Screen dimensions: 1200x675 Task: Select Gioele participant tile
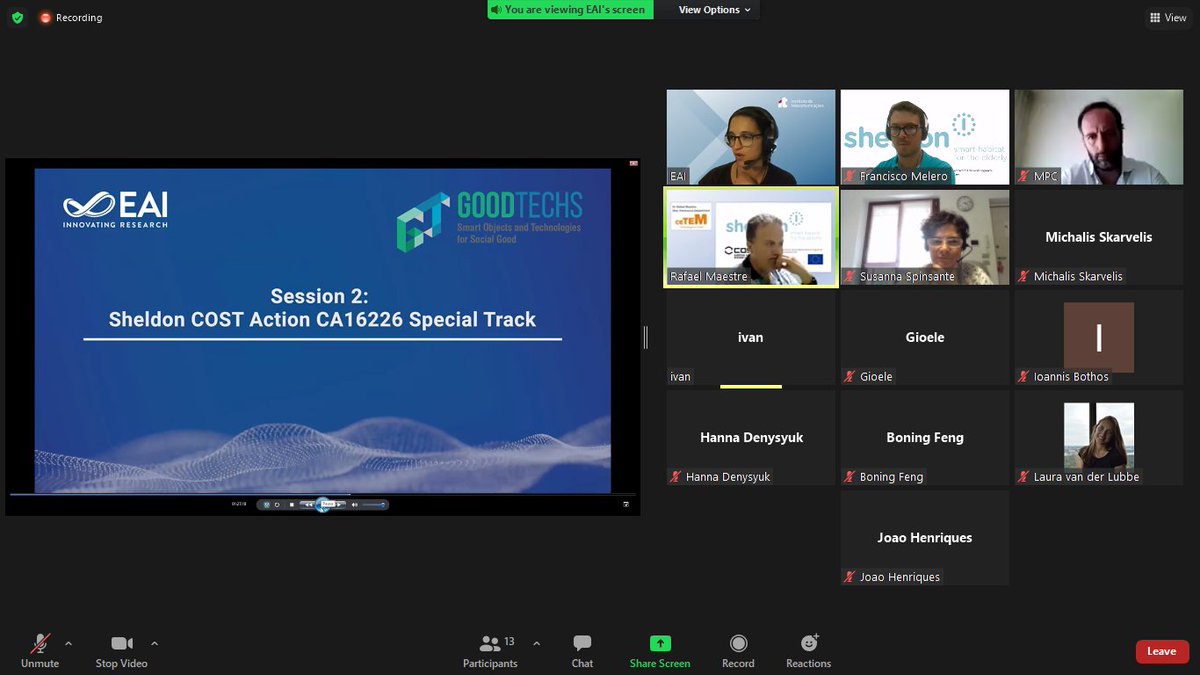pos(925,338)
